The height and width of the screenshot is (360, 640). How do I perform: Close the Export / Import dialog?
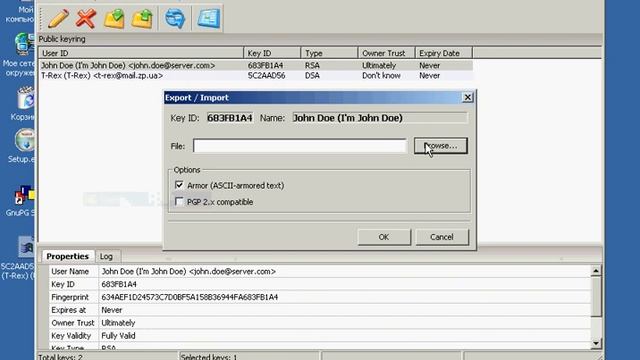point(467,97)
